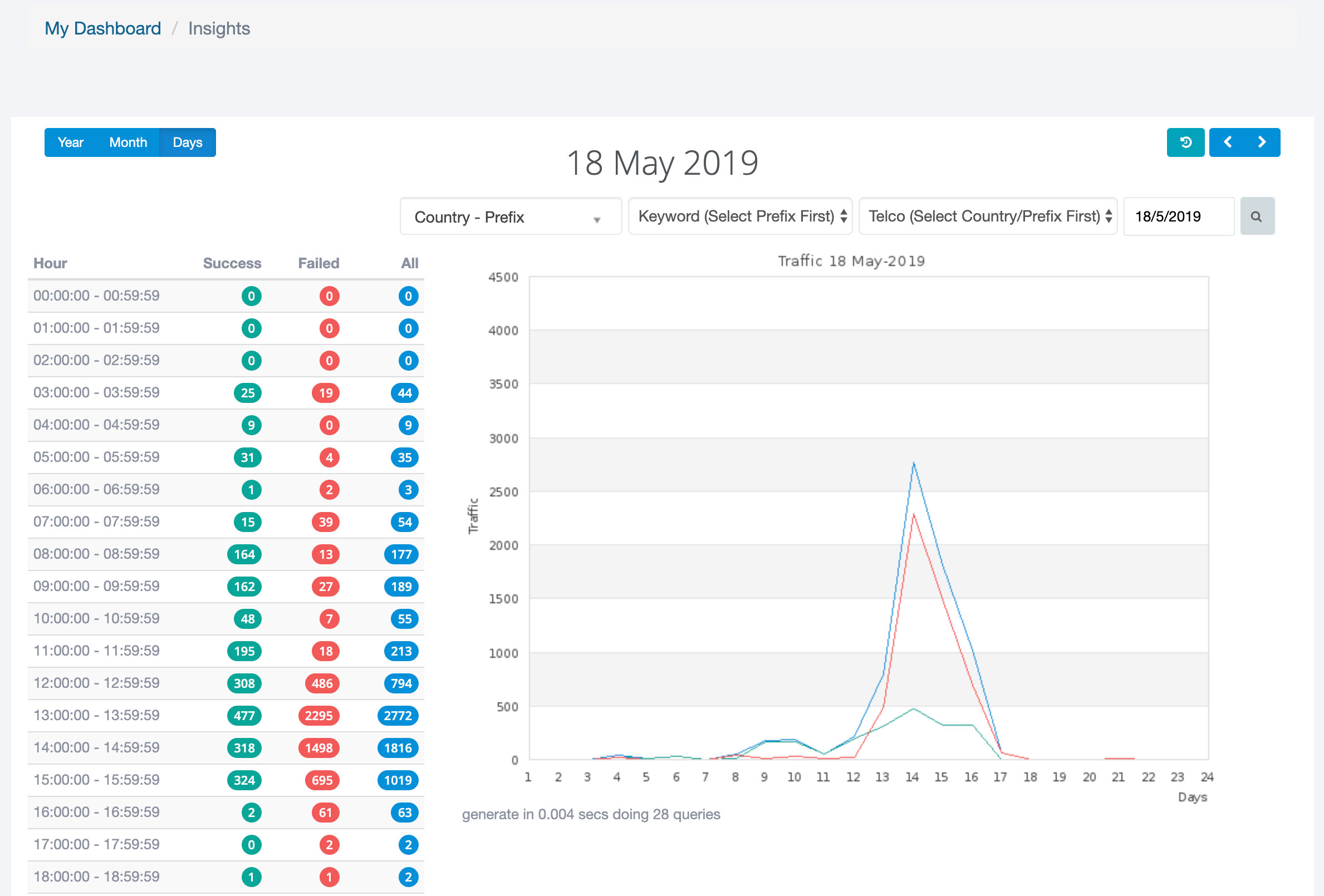
Task: Open My Dashboard breadcrumb link
Action: tap(102, 28)
